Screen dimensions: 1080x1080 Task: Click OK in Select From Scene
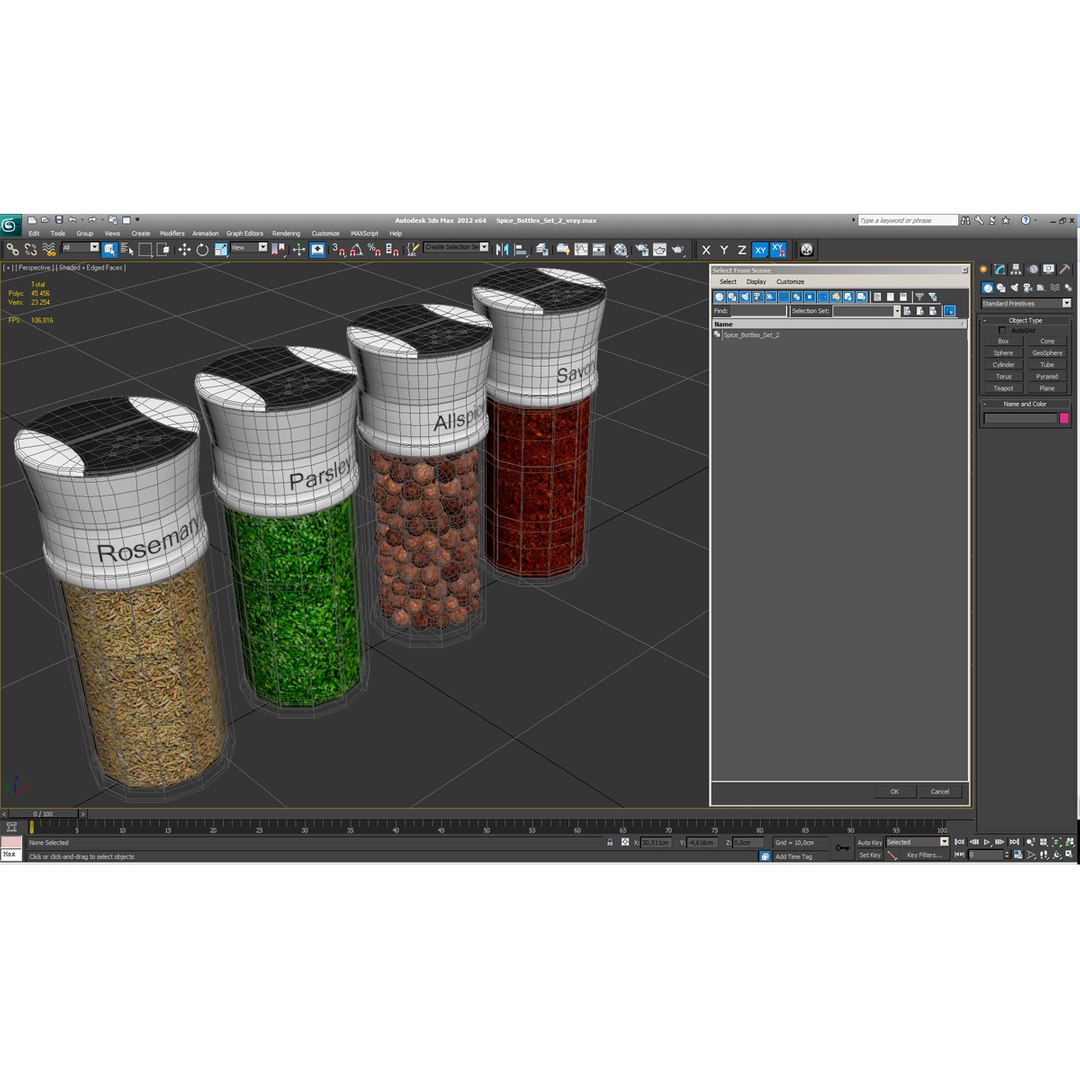pyautogui.click(x=894, y=791)
